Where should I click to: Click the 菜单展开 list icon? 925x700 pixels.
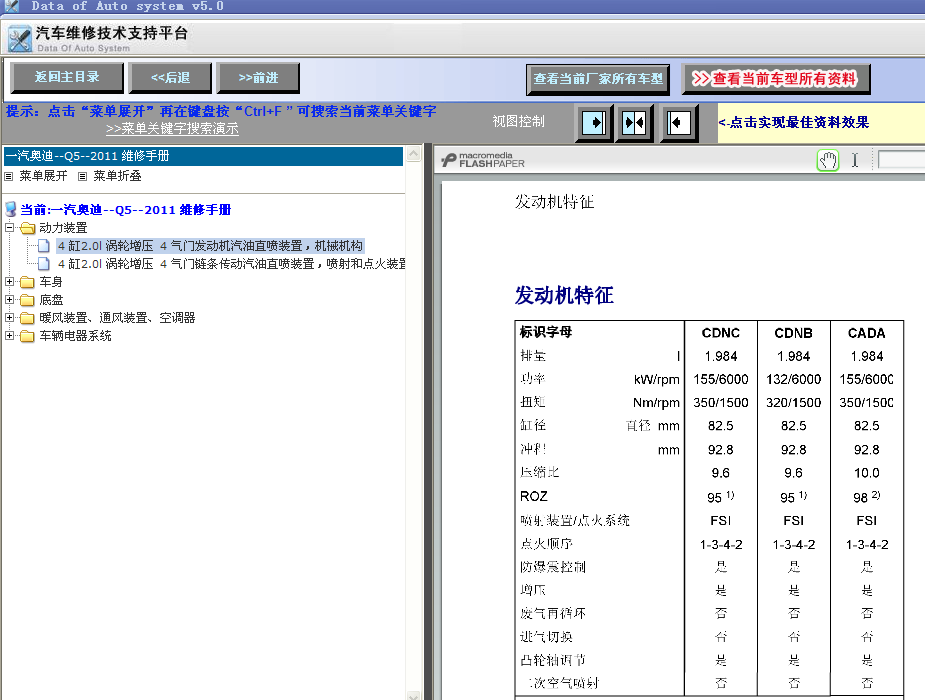[x=9, y=176]
